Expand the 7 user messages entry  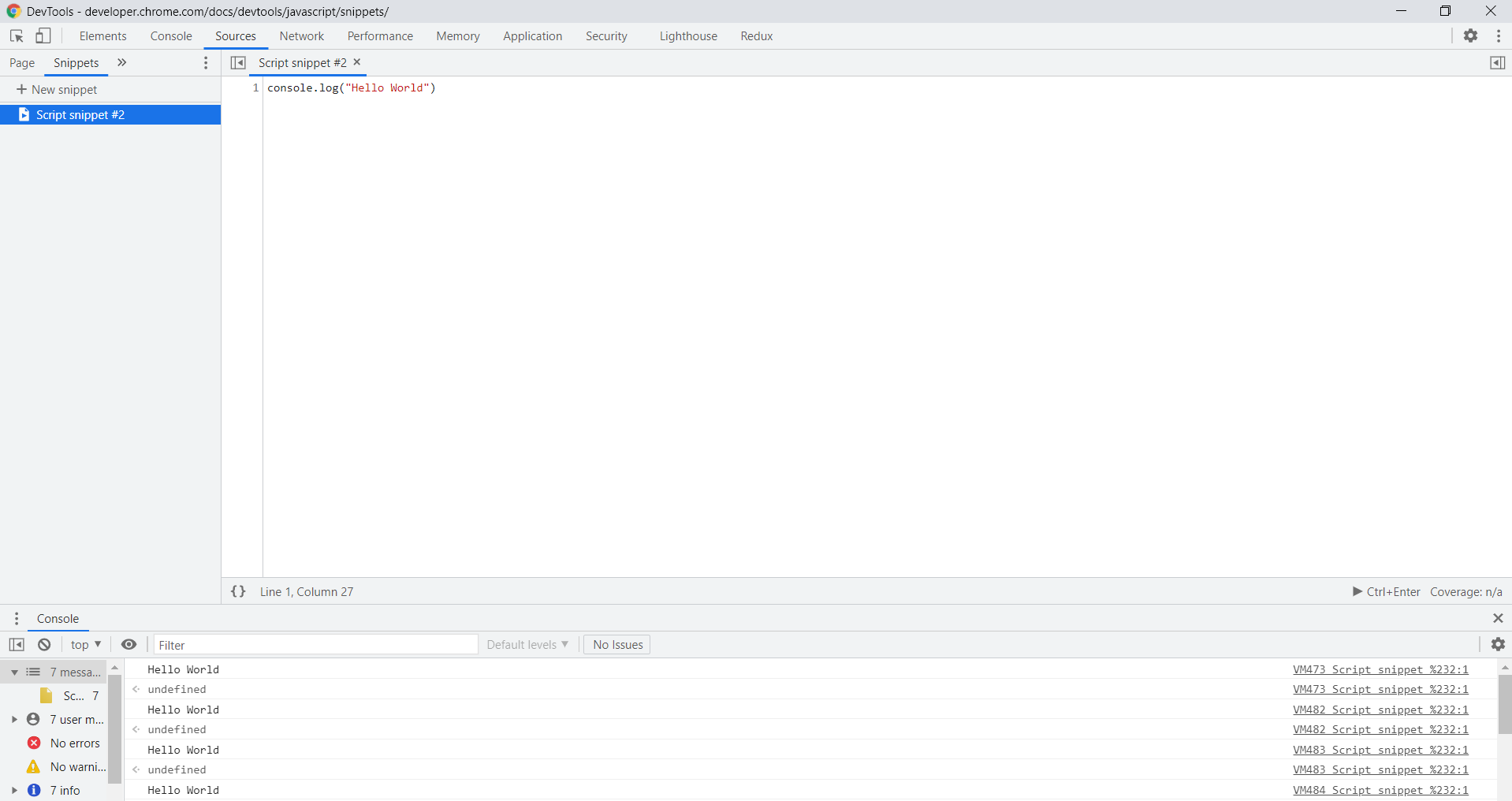(x=13, y=719)
